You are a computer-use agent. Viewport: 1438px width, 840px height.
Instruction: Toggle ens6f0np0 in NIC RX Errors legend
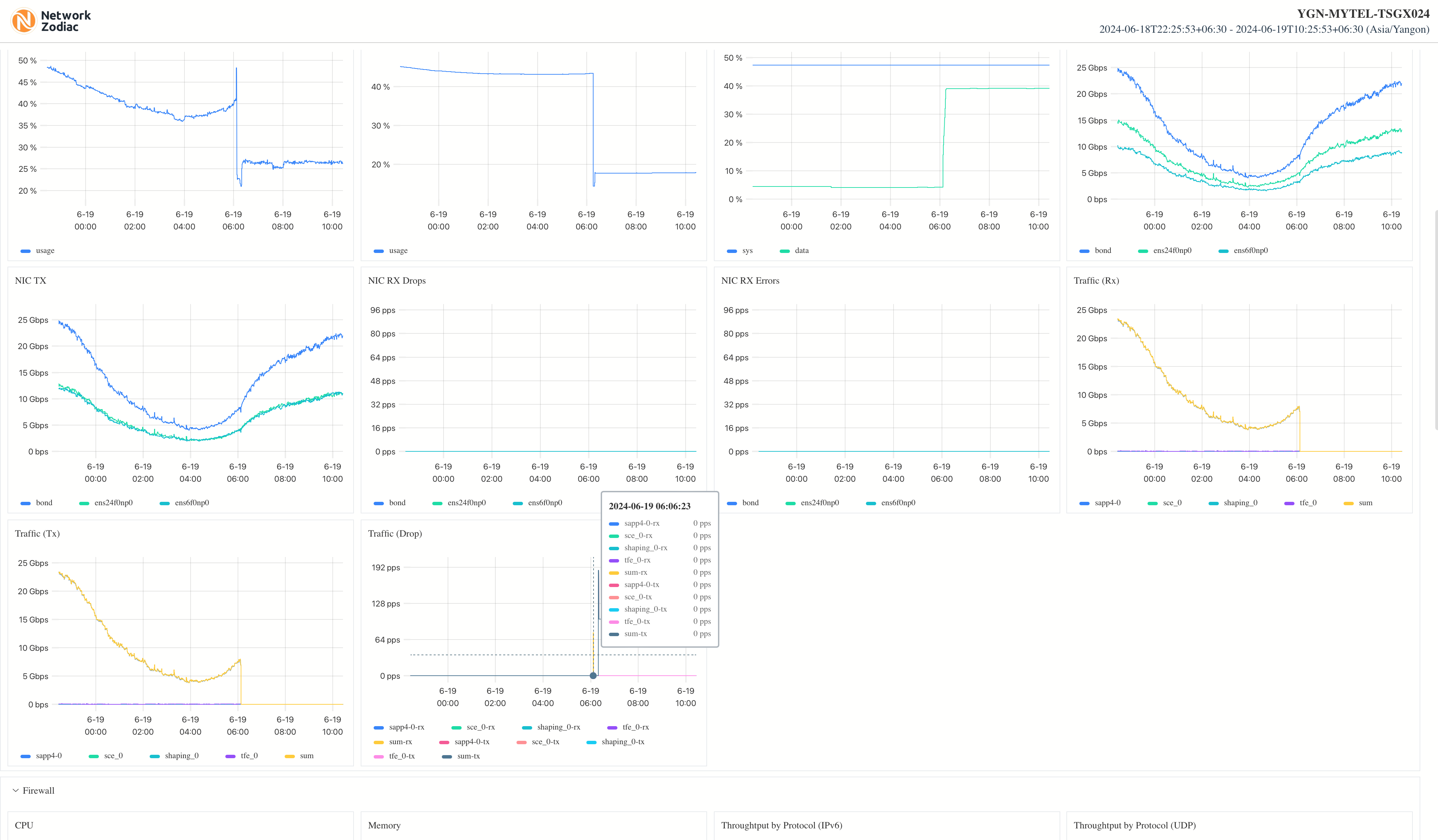tap(898, 503)
